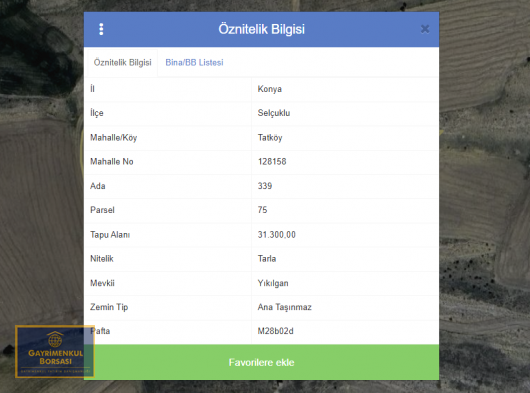The height and width of the screenshot is (393, 530).
Task: Select the Ana Taşınmaz value
Action: point(284,307)
